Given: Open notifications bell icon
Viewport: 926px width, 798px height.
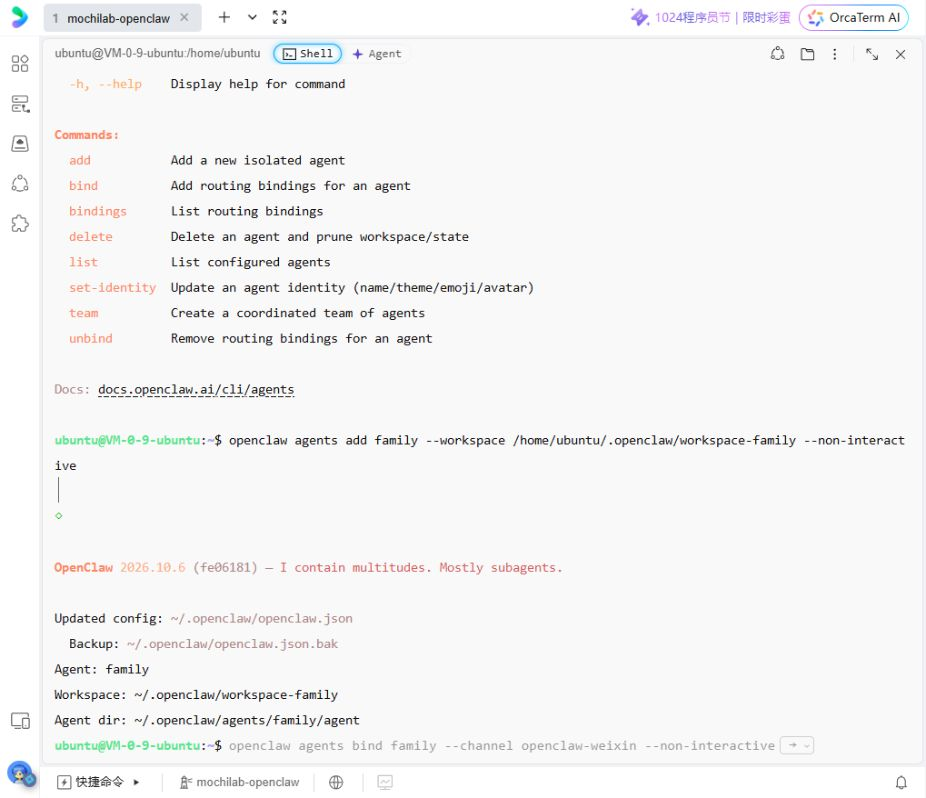Looking at the screenshot, I should tap(901, 782).
